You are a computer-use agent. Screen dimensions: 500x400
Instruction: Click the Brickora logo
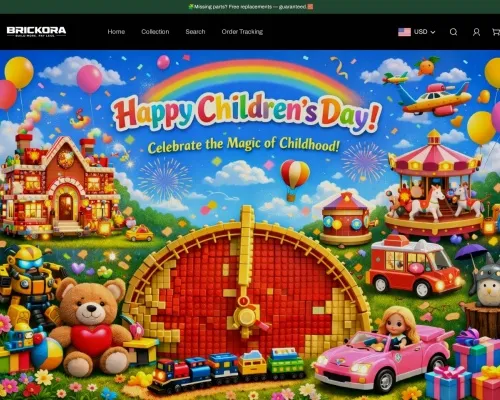pyautogui.click(x=36, y=32)
